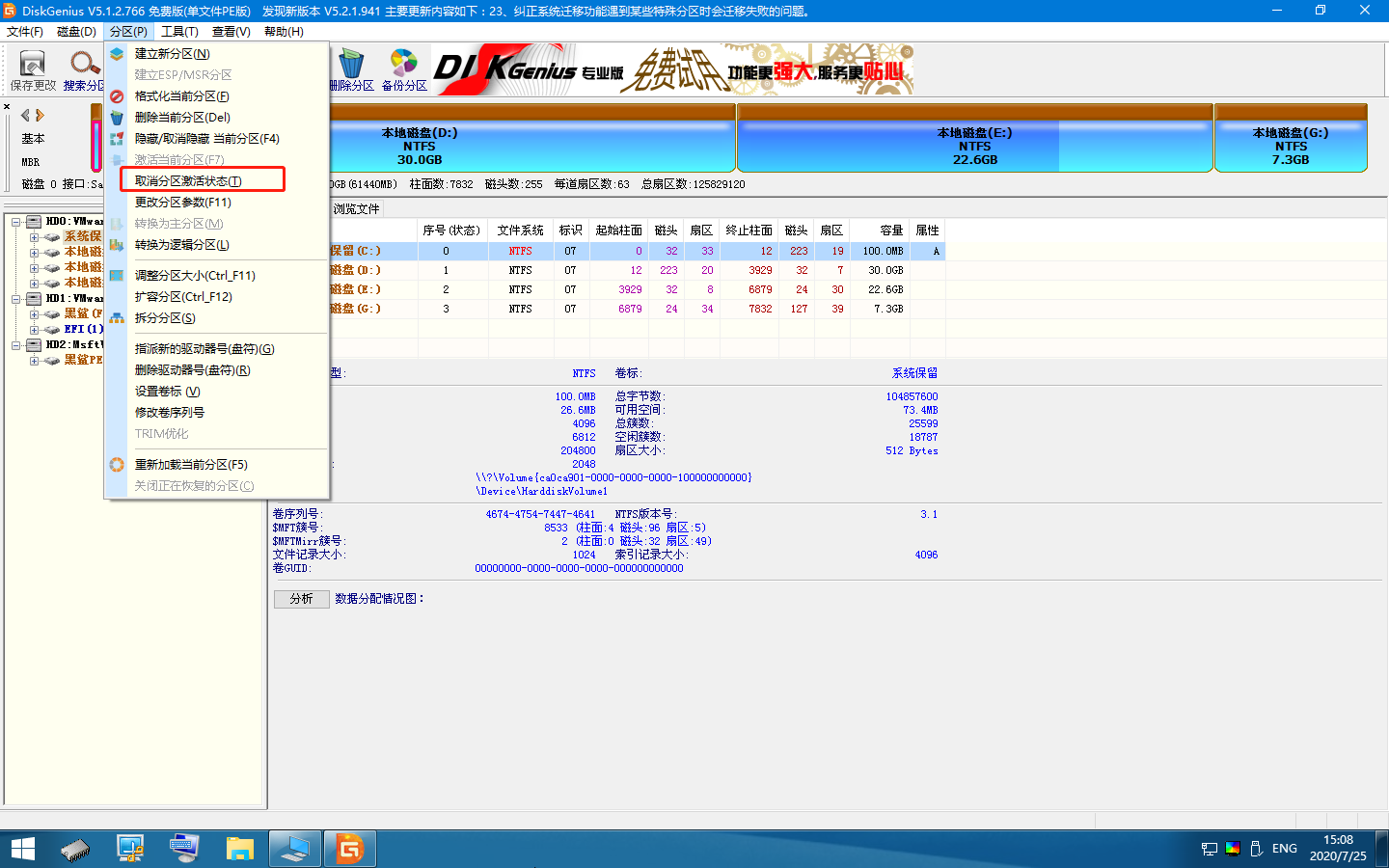Select the HD2 disk in the tree

(x=73, y=345)
